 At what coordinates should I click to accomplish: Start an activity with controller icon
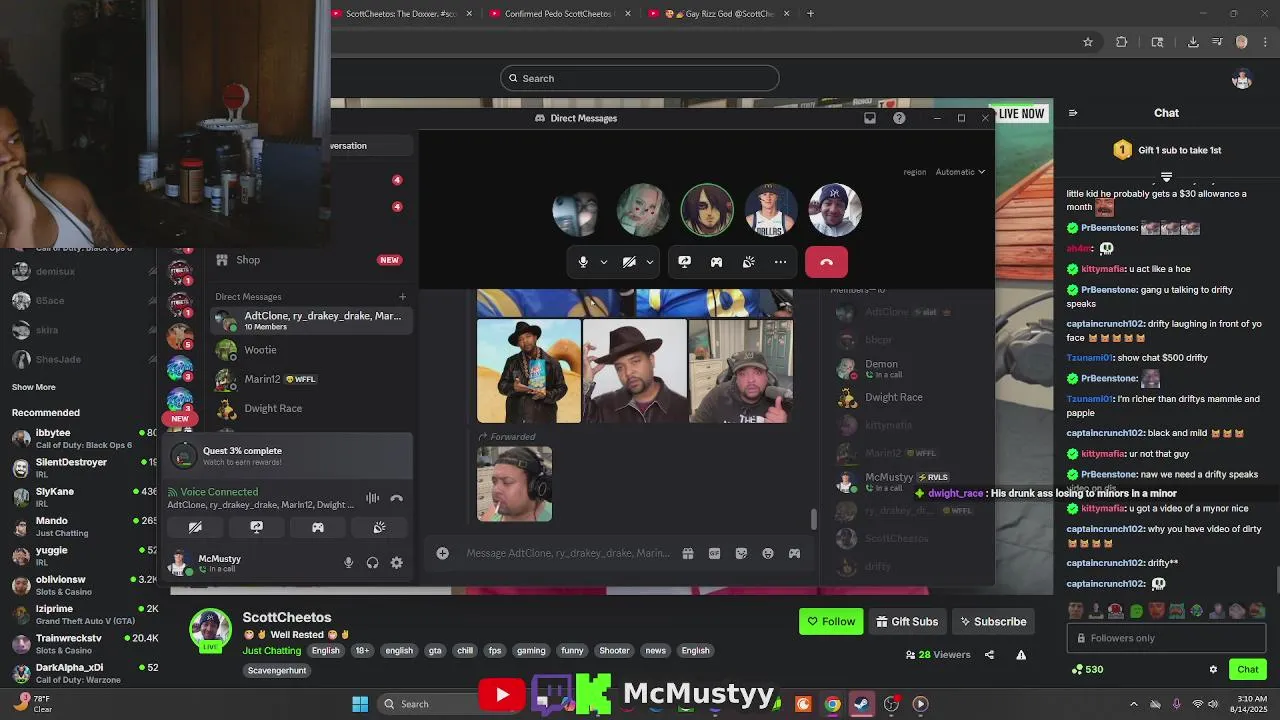(x=716, y=262)
